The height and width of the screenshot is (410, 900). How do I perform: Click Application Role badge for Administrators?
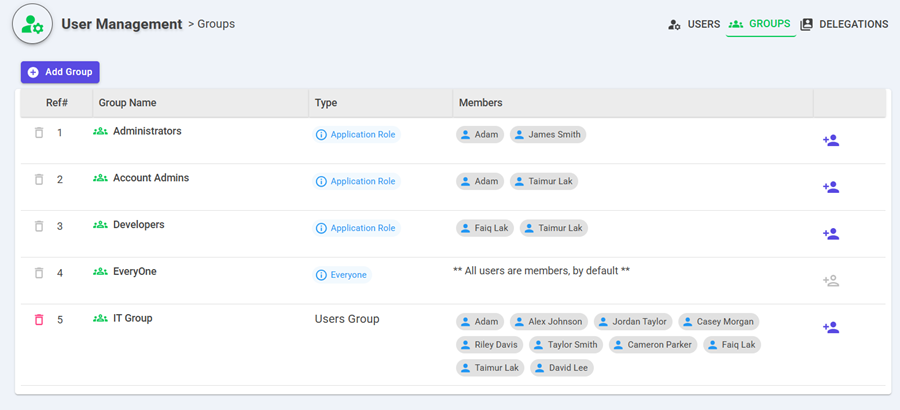coord(356,135)
